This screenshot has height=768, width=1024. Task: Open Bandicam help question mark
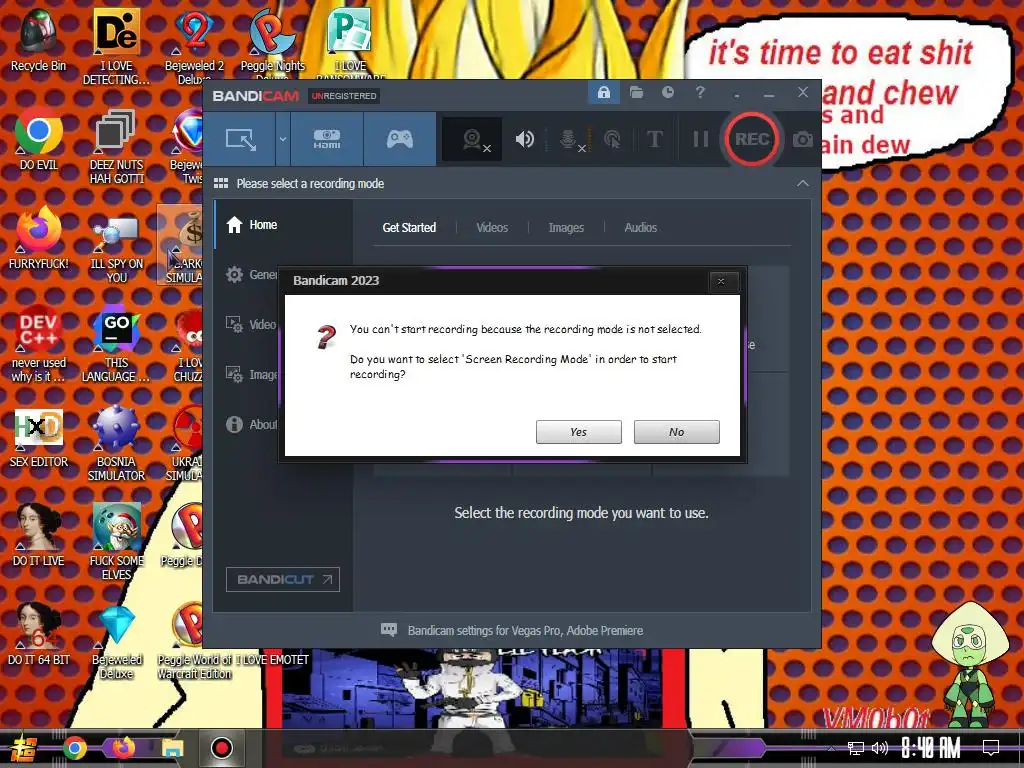pos(700,92)
